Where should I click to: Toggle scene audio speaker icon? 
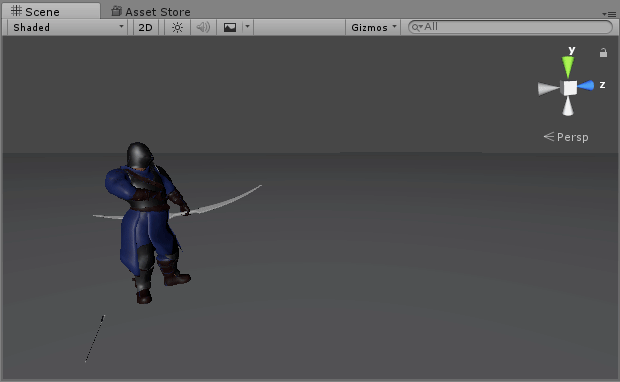(203, 27)
